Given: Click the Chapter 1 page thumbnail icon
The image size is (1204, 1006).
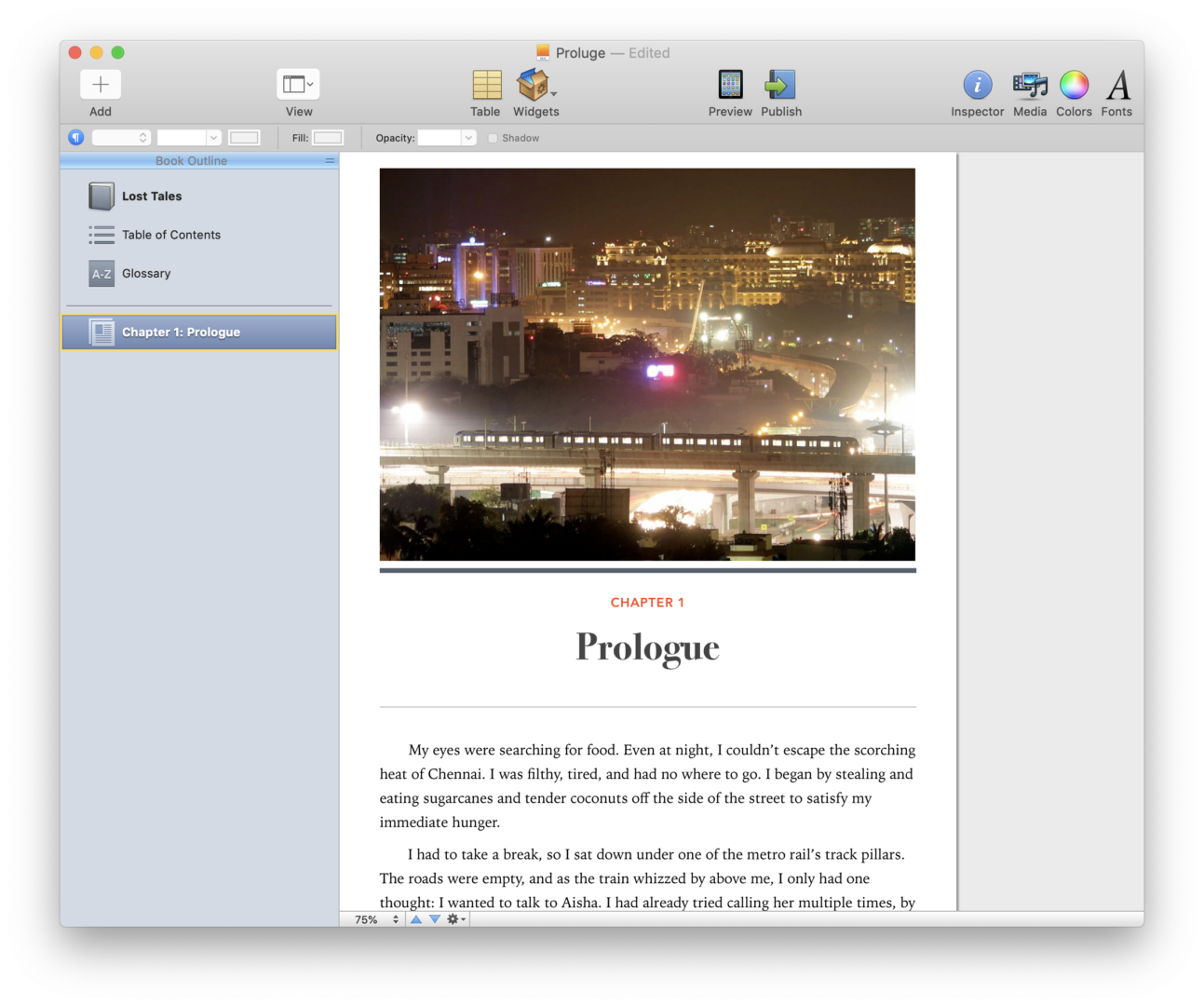Looking at the screenshot, I should [101, 333].
